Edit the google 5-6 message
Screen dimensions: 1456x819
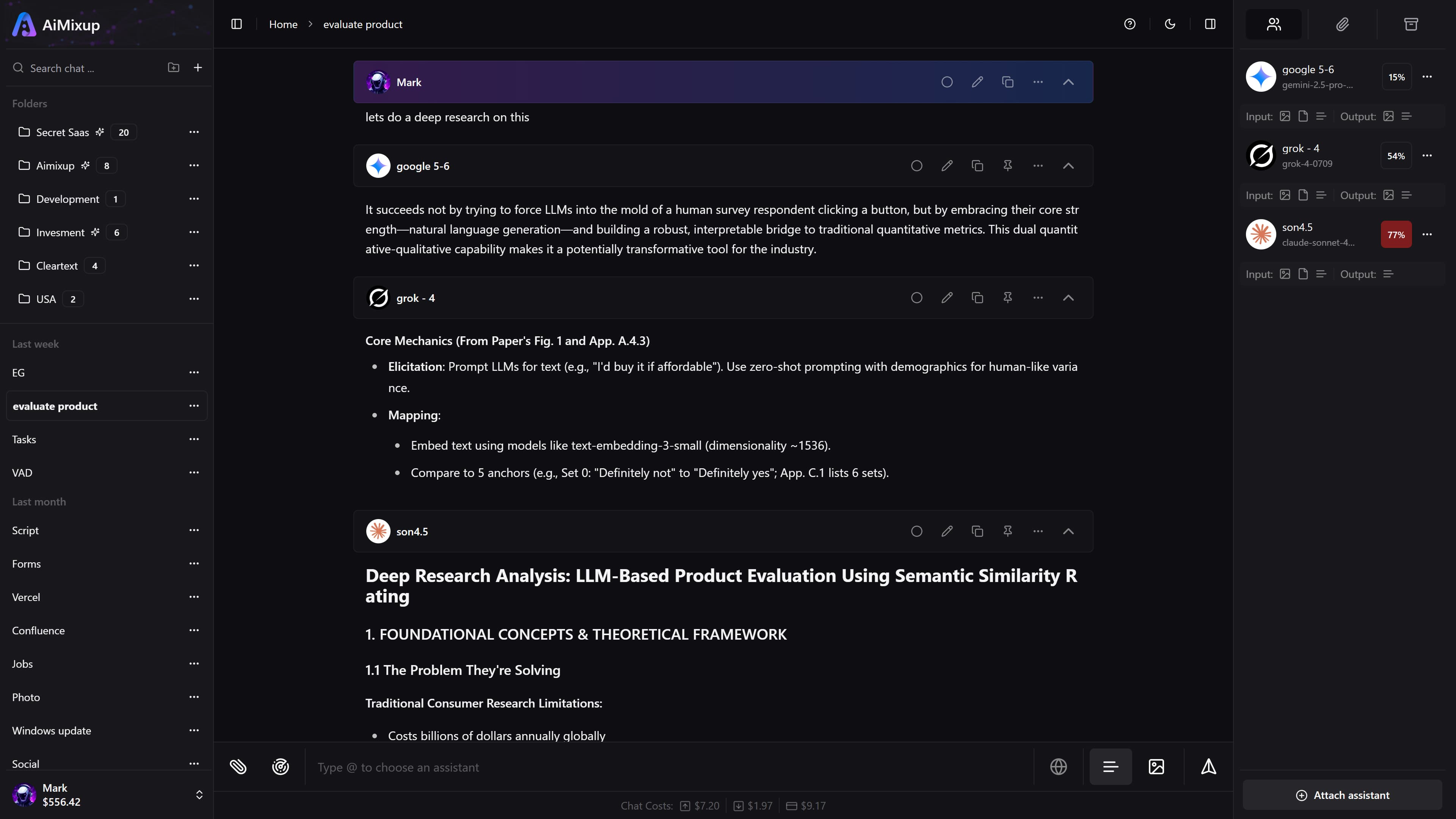tap(947, 166)
